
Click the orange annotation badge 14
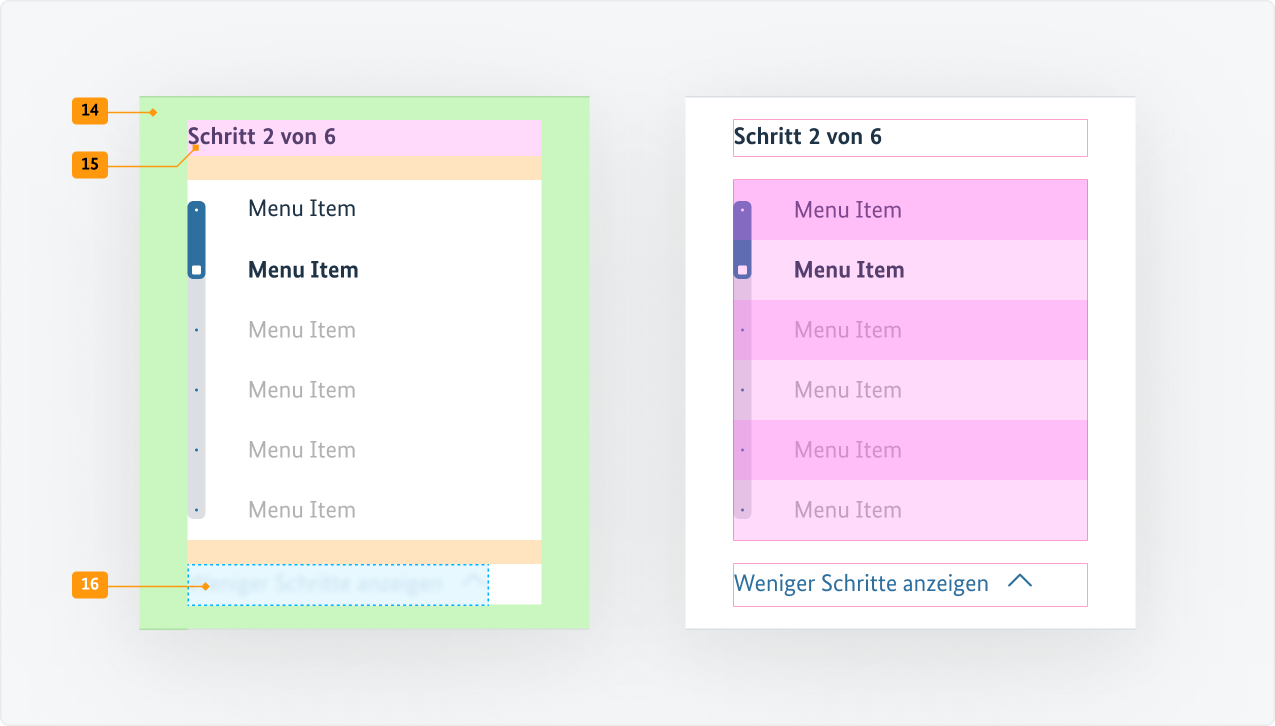pos(90,111)
